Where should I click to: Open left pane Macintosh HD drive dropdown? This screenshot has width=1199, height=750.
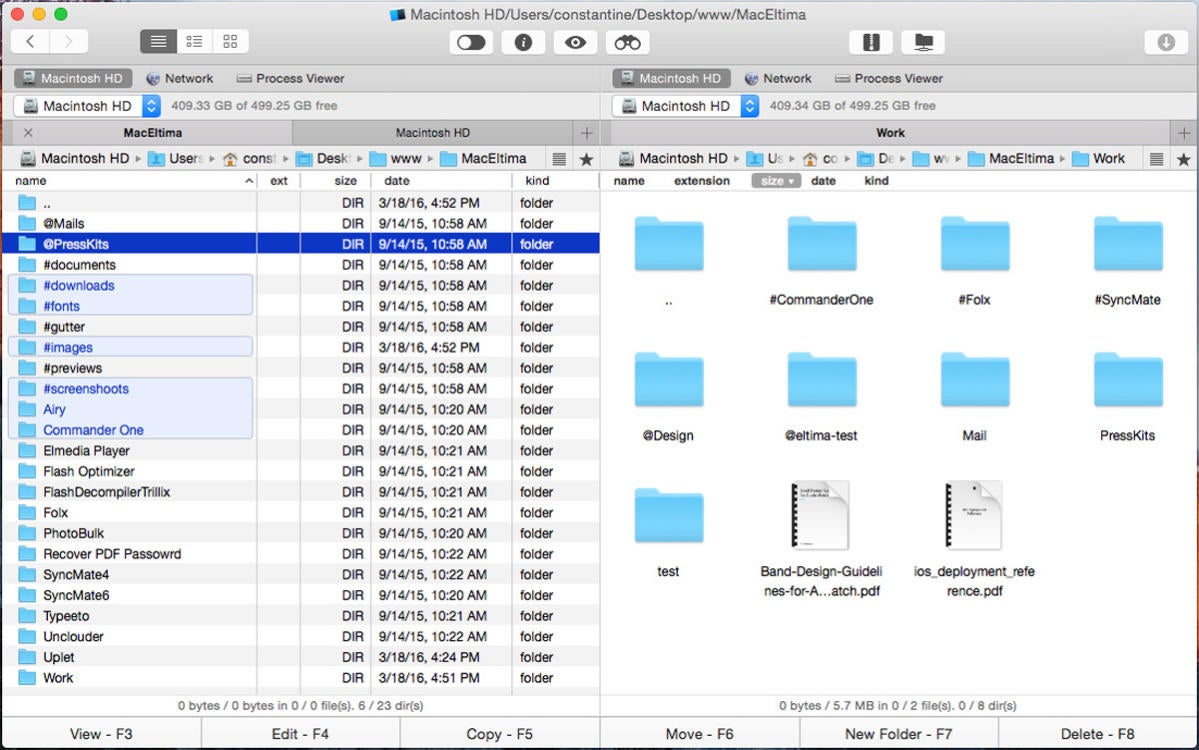(x=87, y=106)
